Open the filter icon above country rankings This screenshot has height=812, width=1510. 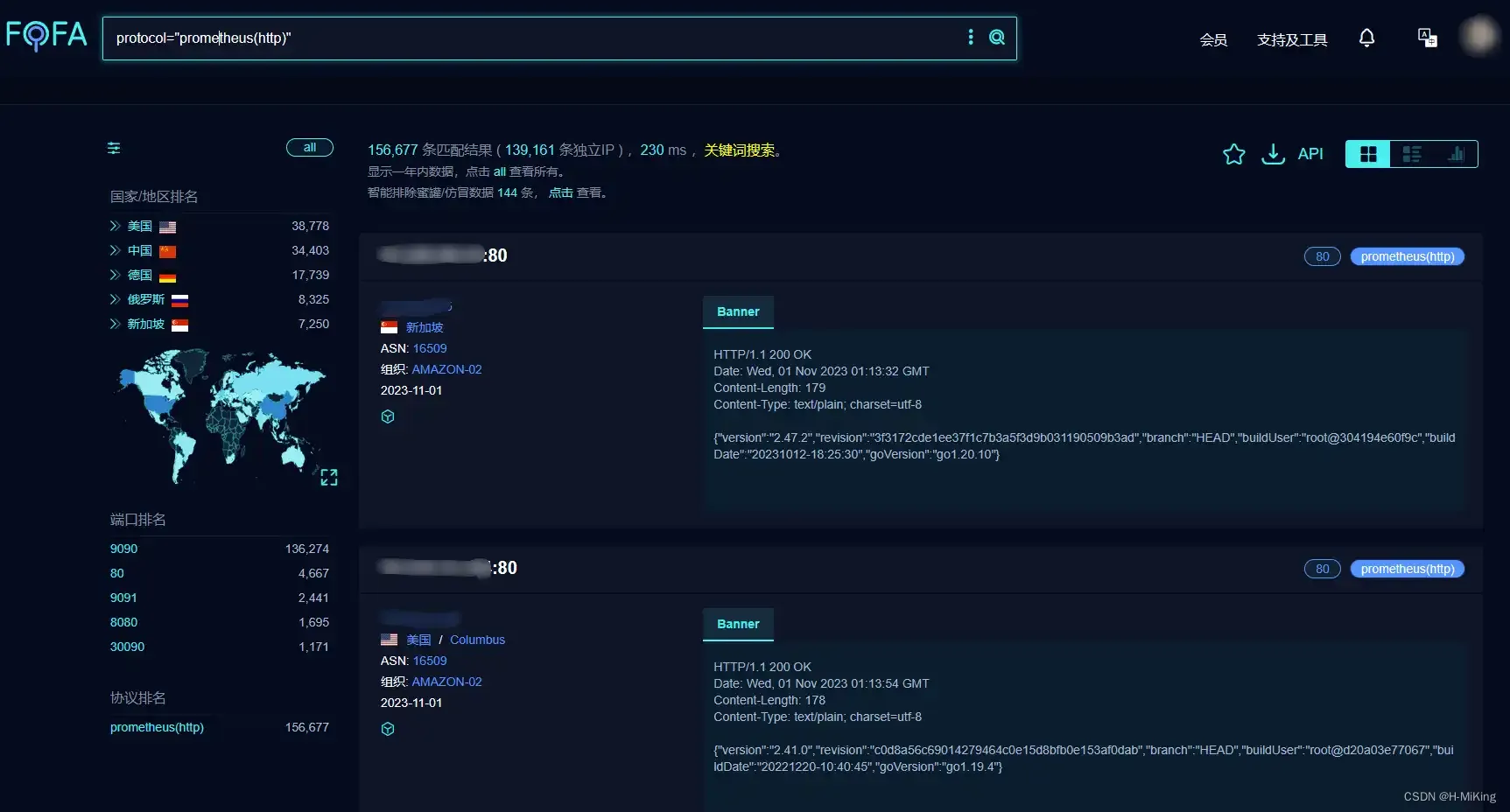pos(114,148)
